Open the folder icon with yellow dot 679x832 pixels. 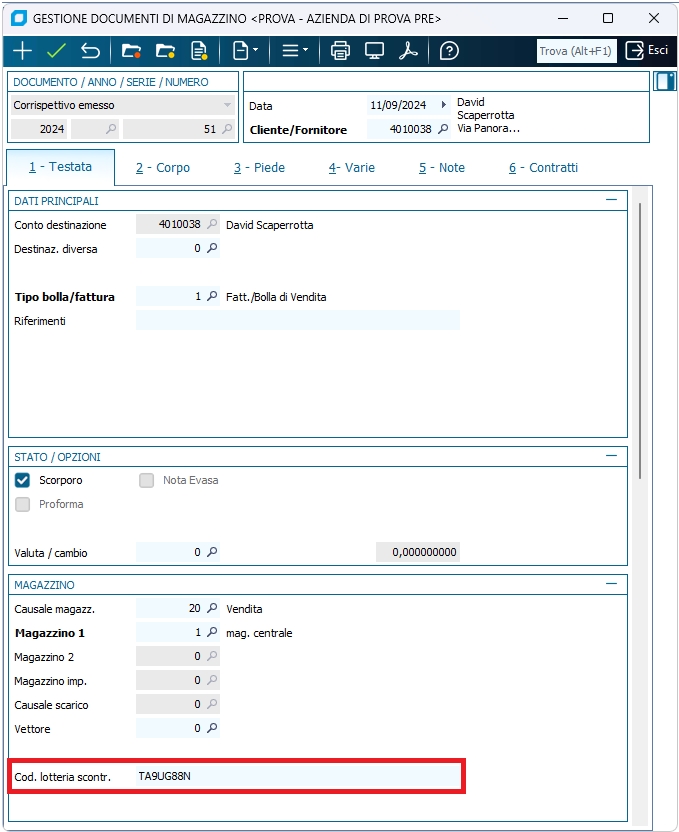166,51
